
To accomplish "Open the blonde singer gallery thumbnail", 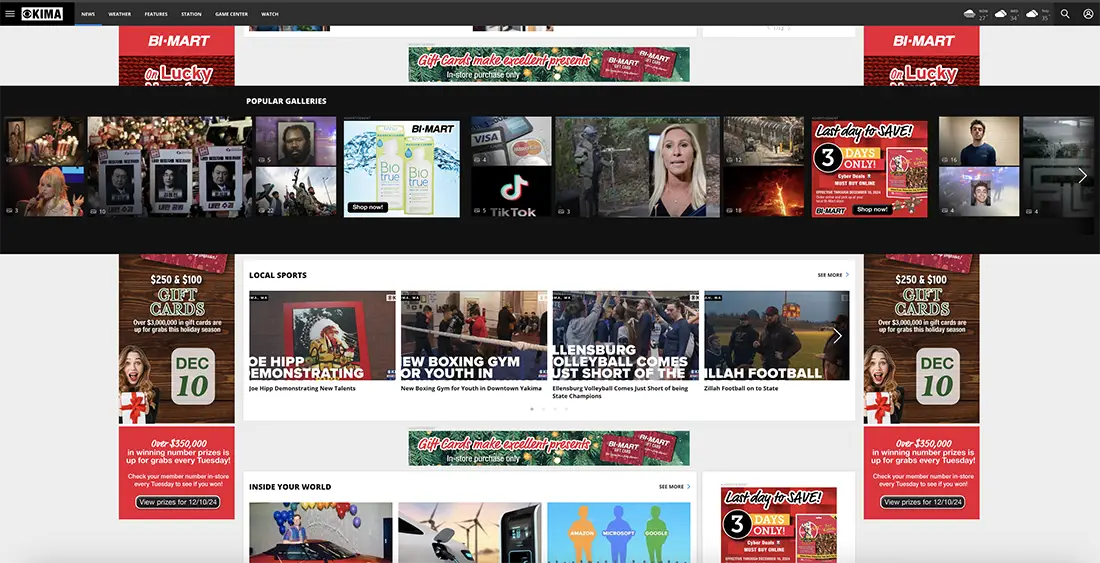I will click(x=45, y=191).
